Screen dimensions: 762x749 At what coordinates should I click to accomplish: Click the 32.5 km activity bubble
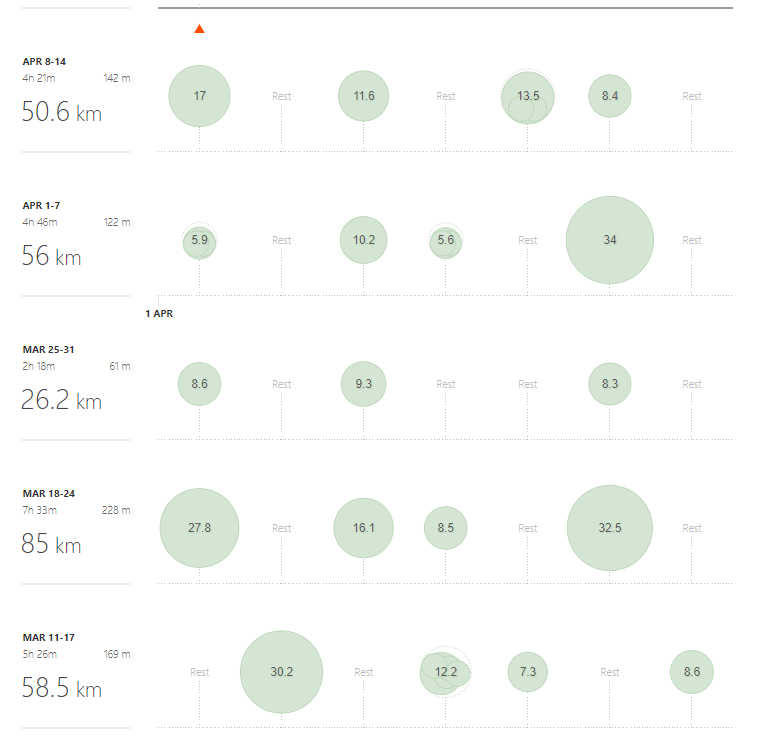coord(610,528)
